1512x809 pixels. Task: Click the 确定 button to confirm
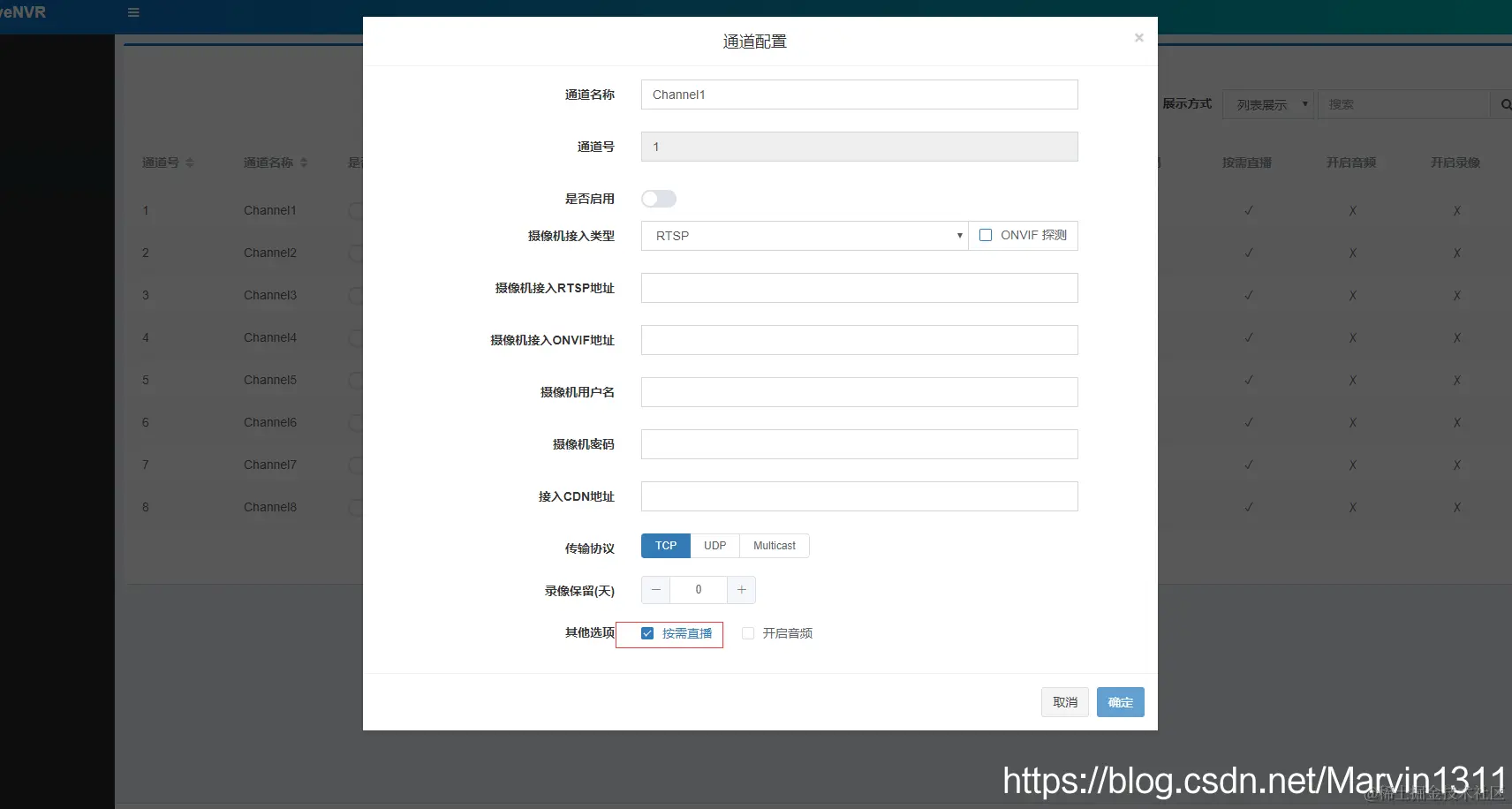[x=1120, y=702]
